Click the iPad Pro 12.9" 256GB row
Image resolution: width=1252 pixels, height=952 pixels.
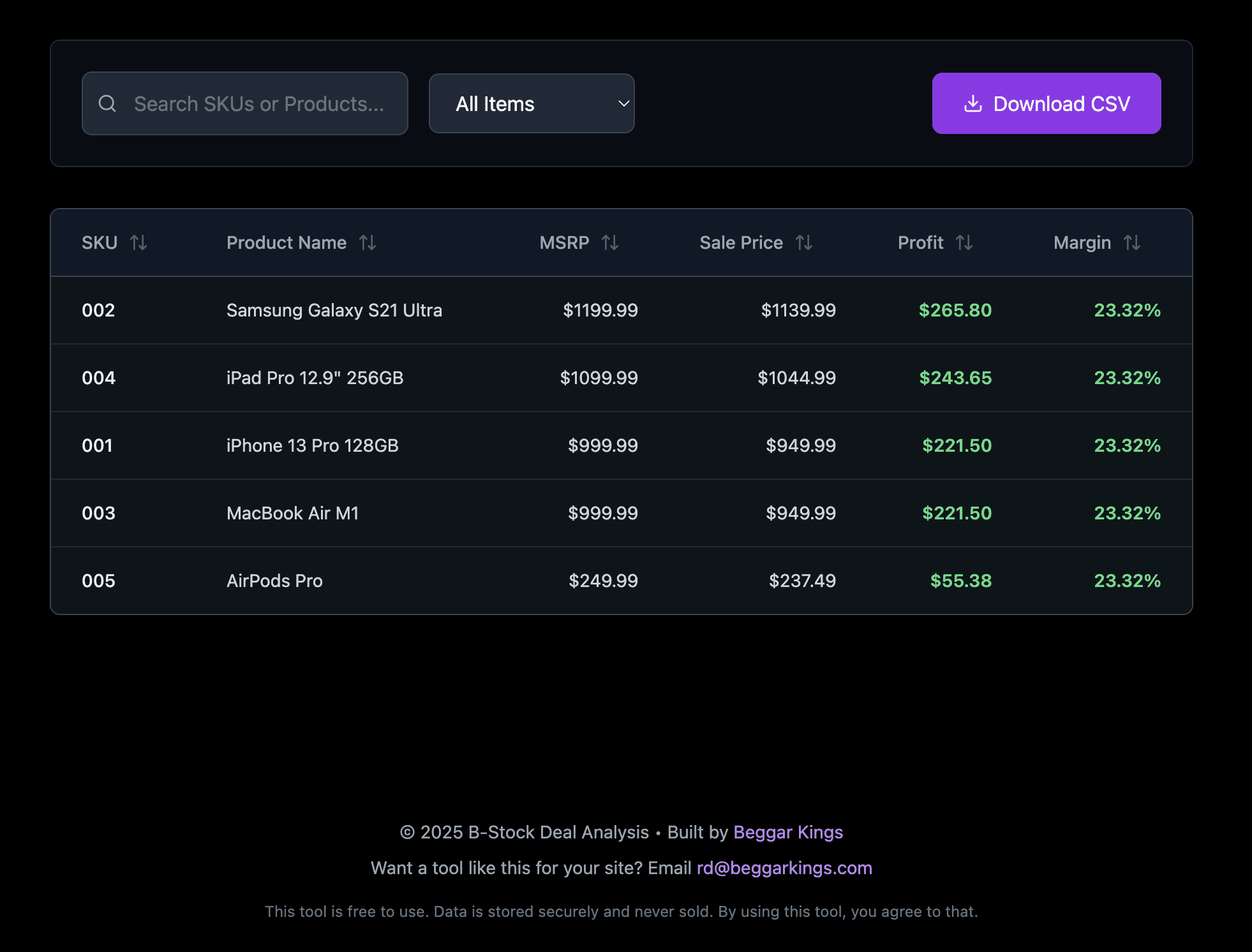pos(315,378)
